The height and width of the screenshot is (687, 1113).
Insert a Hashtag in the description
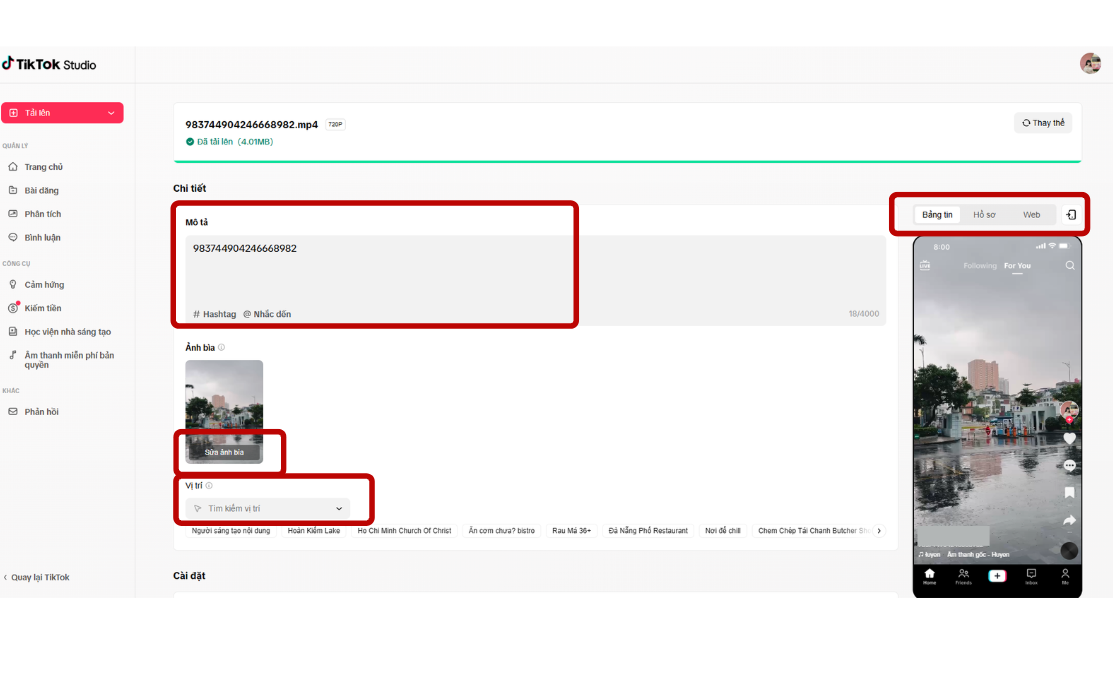click(x=214, y=314)
